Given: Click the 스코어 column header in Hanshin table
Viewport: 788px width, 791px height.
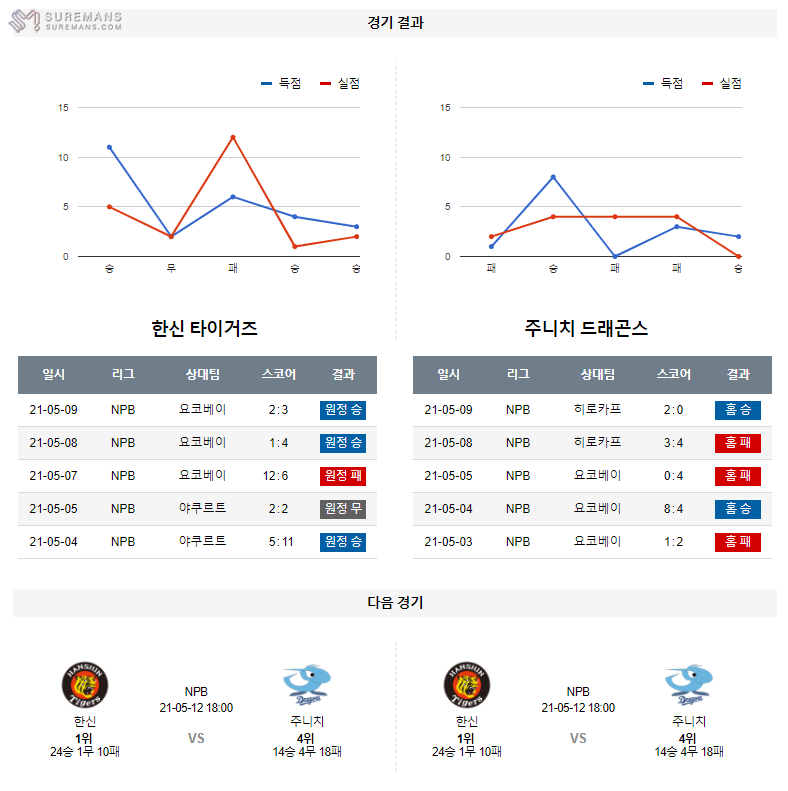Looking at the screenshot, I should click(x=279, y=374).
